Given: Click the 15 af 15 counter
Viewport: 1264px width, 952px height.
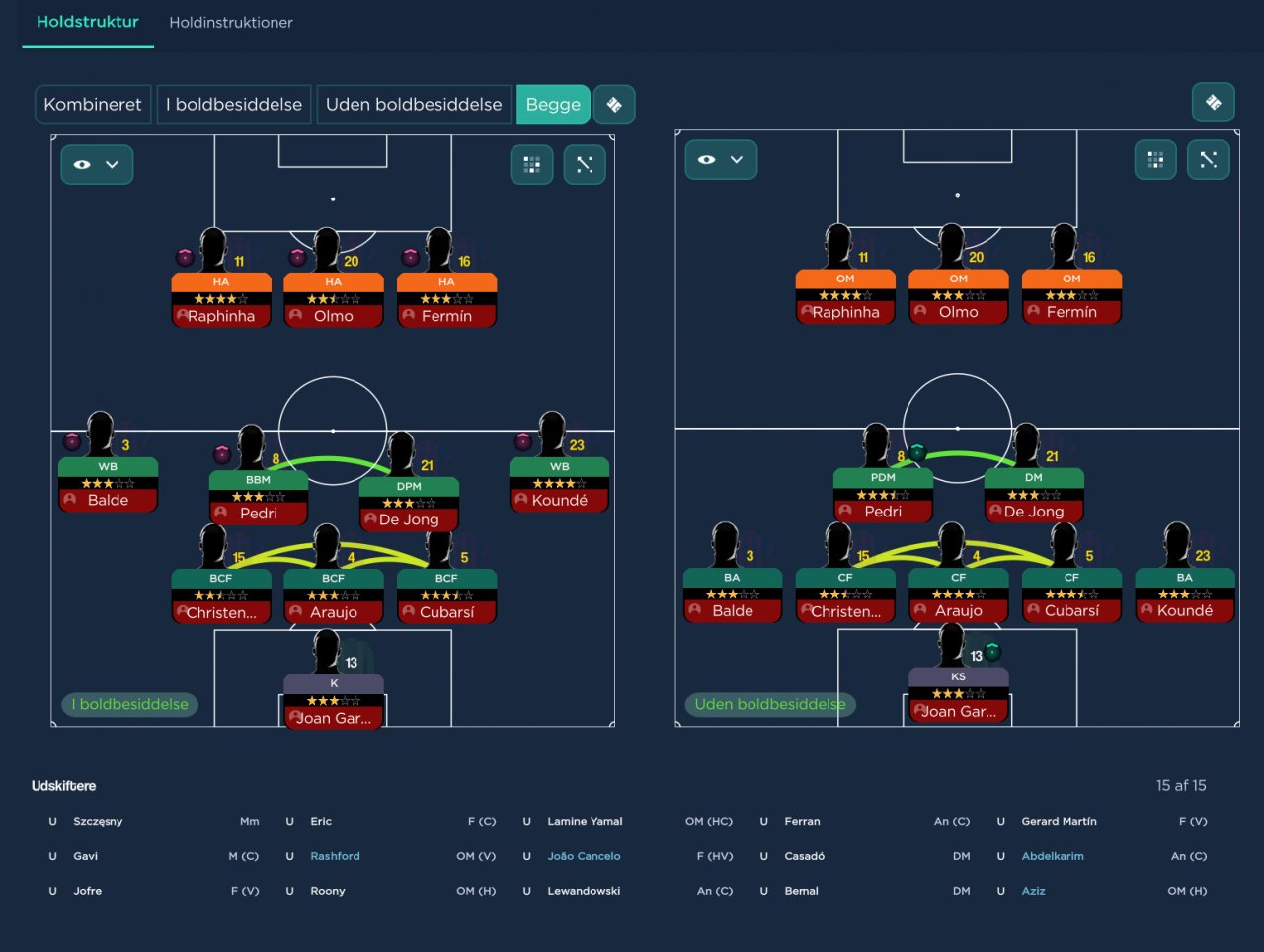Looking at the screenshot, I should 1181,786.
